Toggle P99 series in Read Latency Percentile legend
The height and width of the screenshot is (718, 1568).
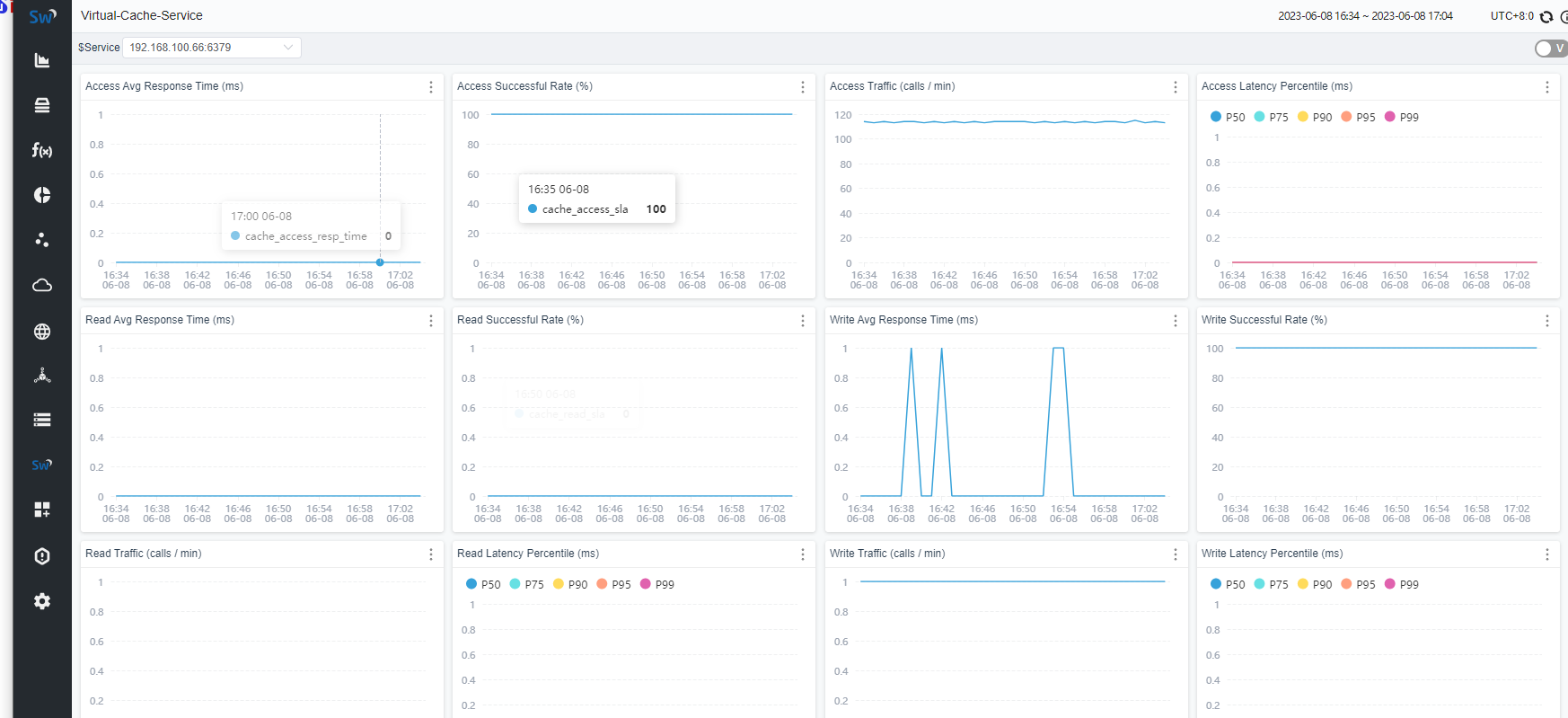click(657, 584)
